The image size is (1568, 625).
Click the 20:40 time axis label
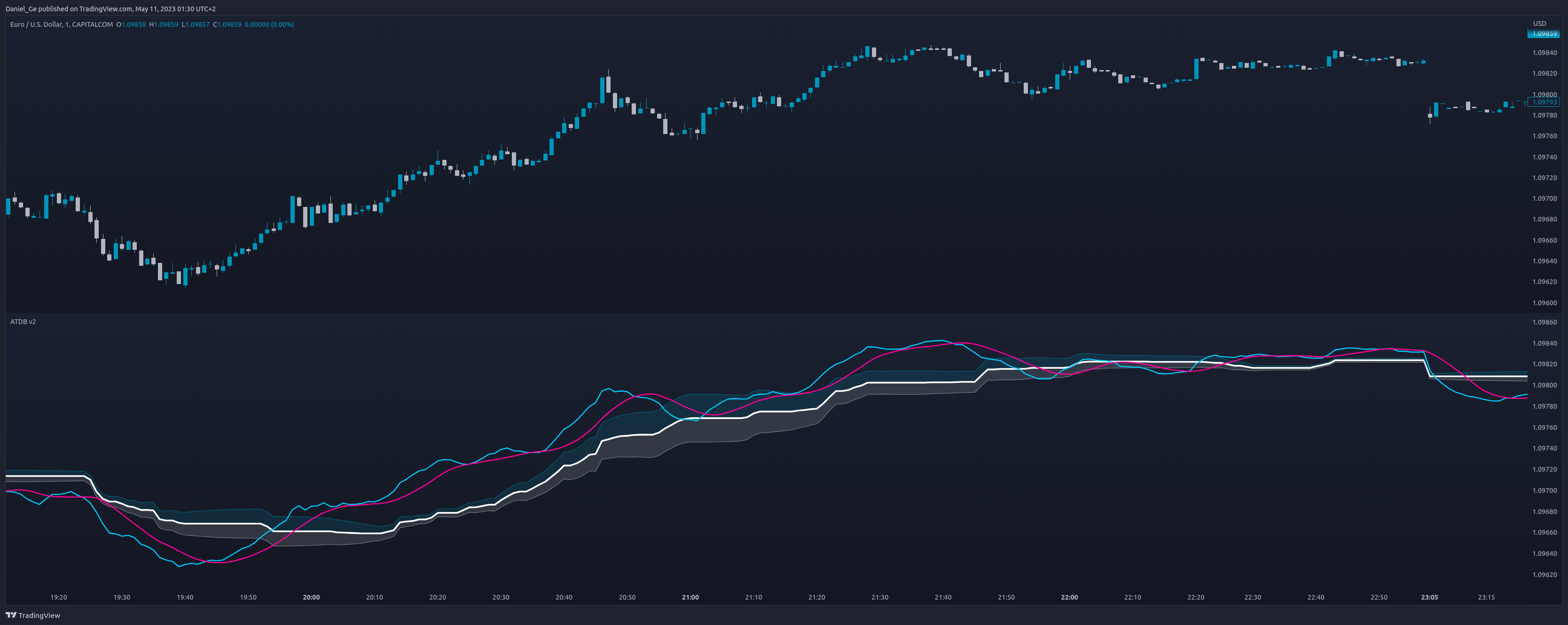(564, 598)
